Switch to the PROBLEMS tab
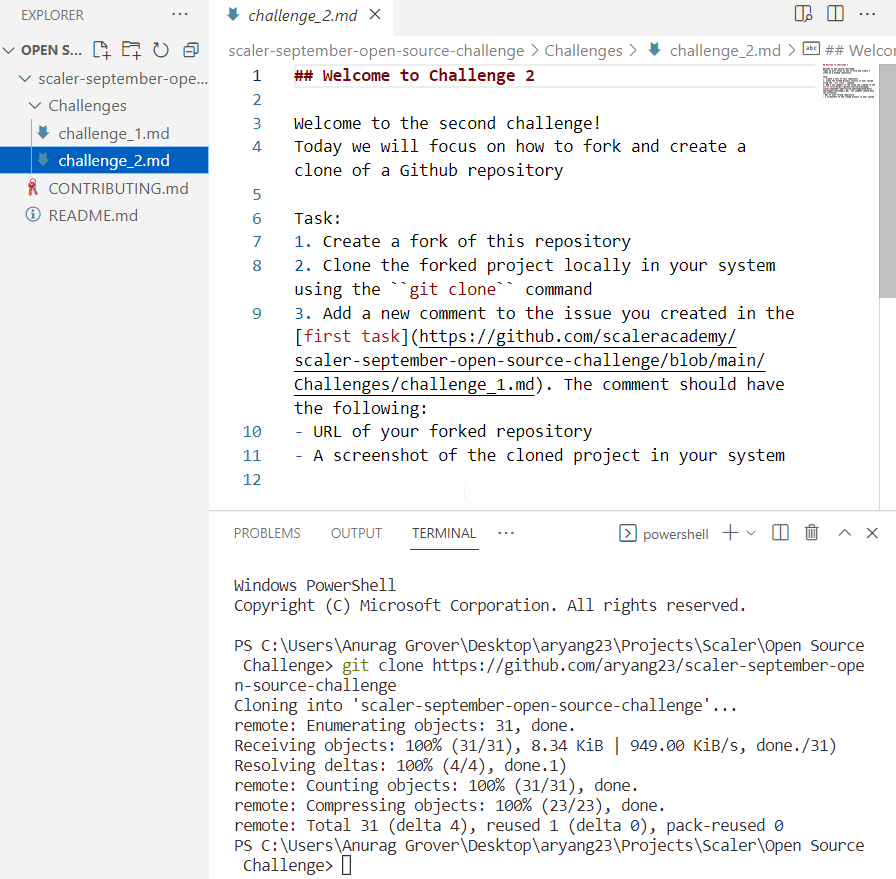 point(267,533)
